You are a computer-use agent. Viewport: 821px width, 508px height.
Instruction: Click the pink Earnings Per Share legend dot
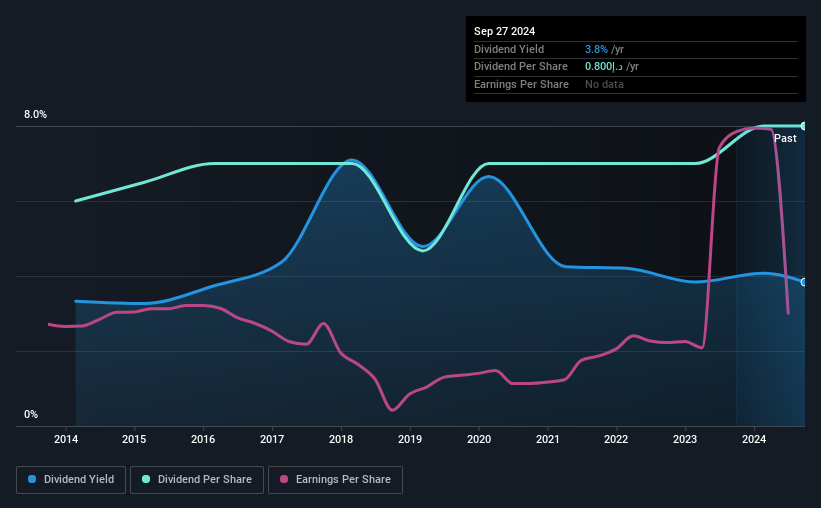click(x=284, y=479)
